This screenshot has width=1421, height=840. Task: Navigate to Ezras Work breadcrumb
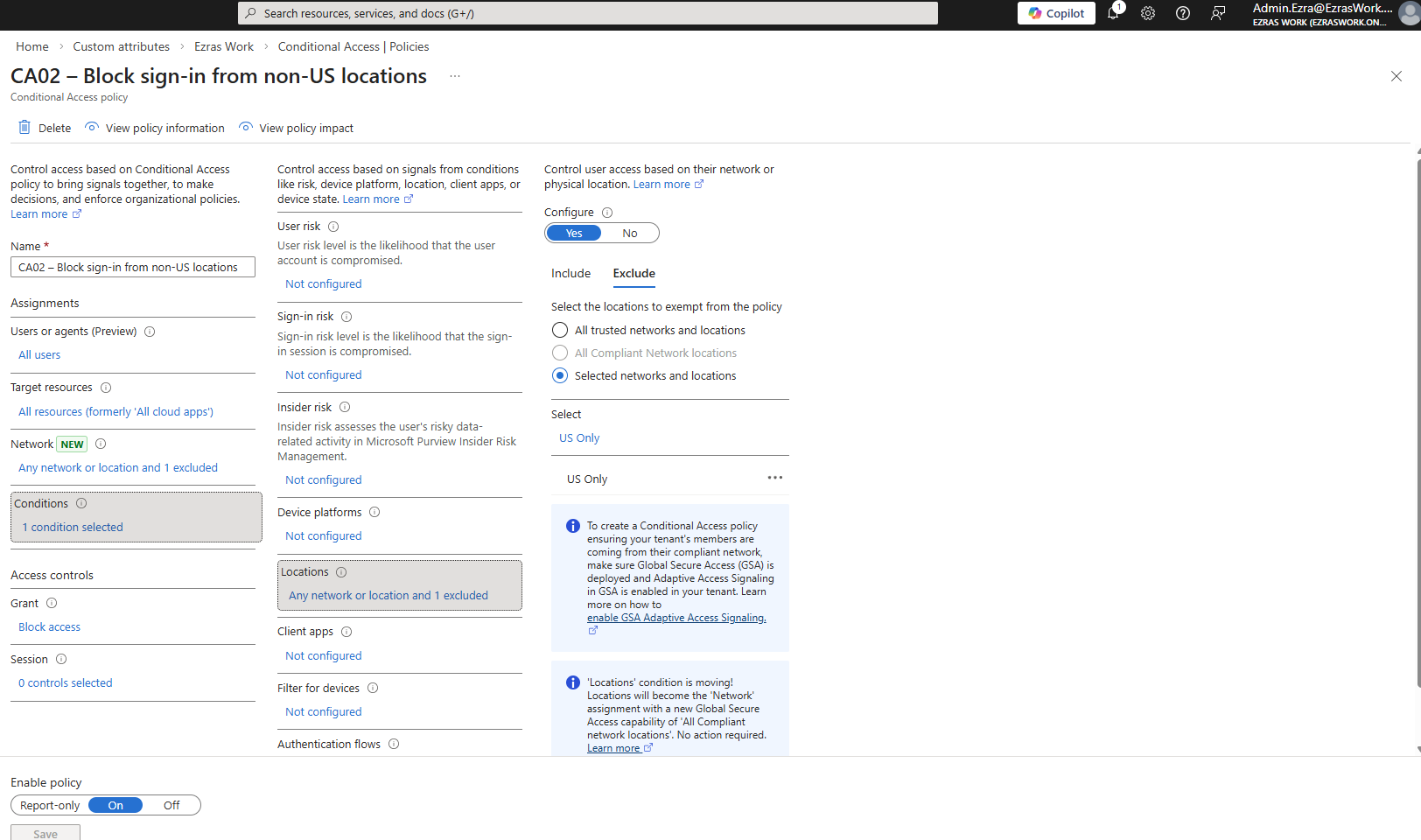[224, 46]
